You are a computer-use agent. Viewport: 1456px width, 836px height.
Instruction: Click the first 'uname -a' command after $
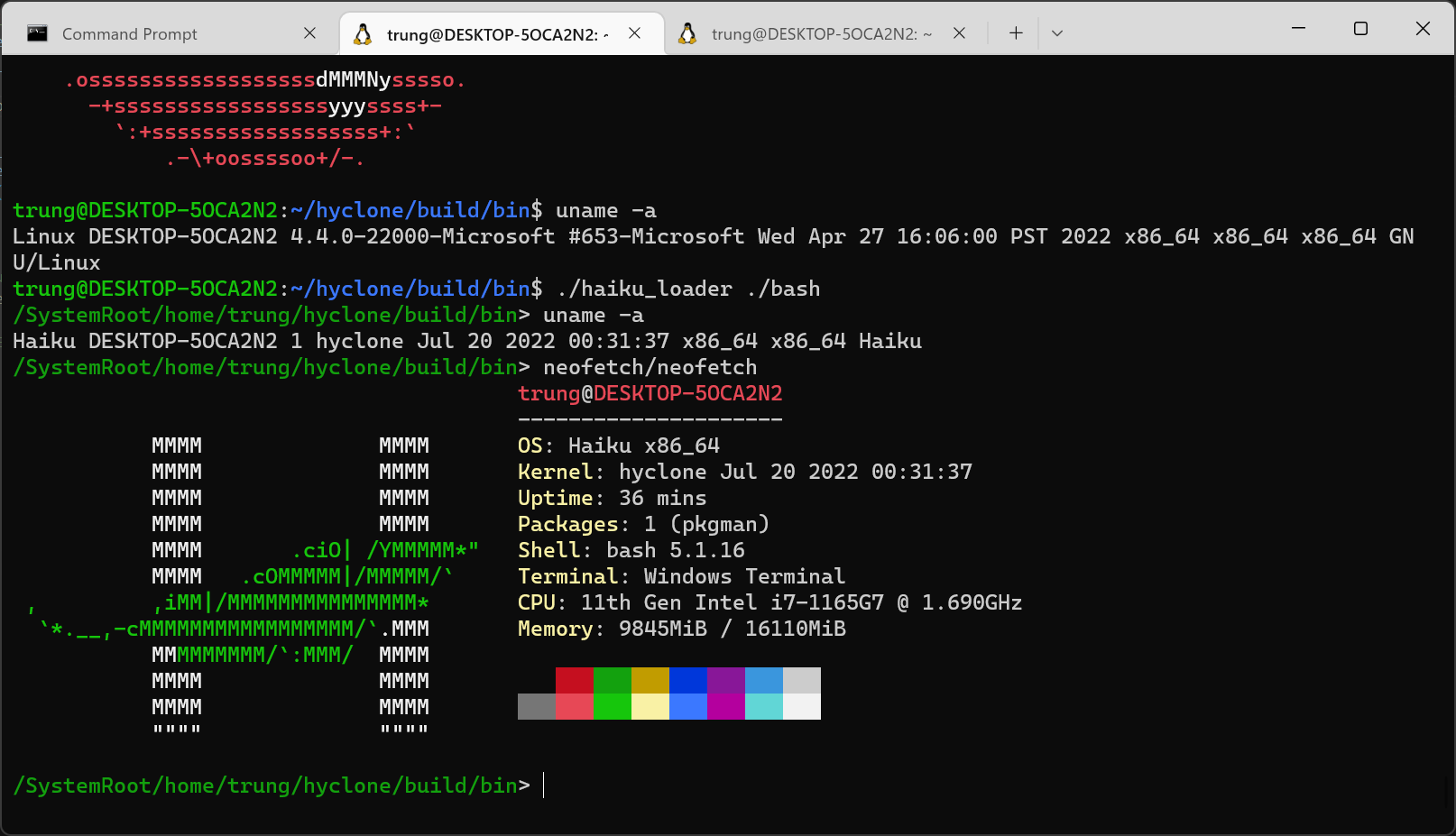click(x=606, y=210)
